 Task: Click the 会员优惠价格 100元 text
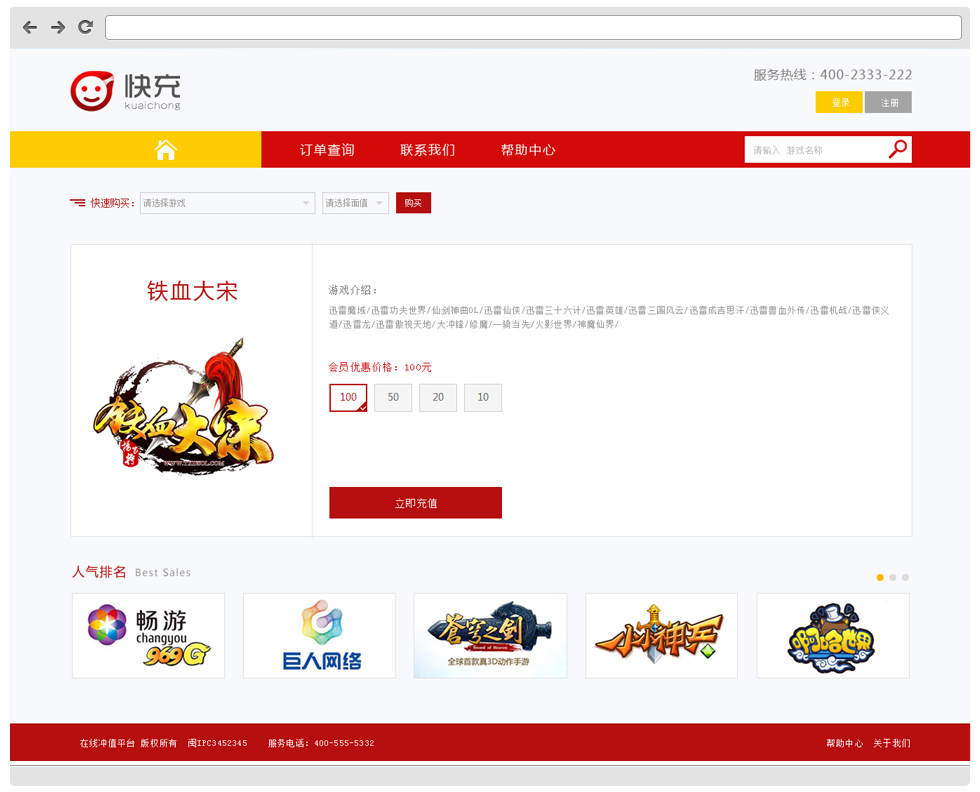pos(380,368)
